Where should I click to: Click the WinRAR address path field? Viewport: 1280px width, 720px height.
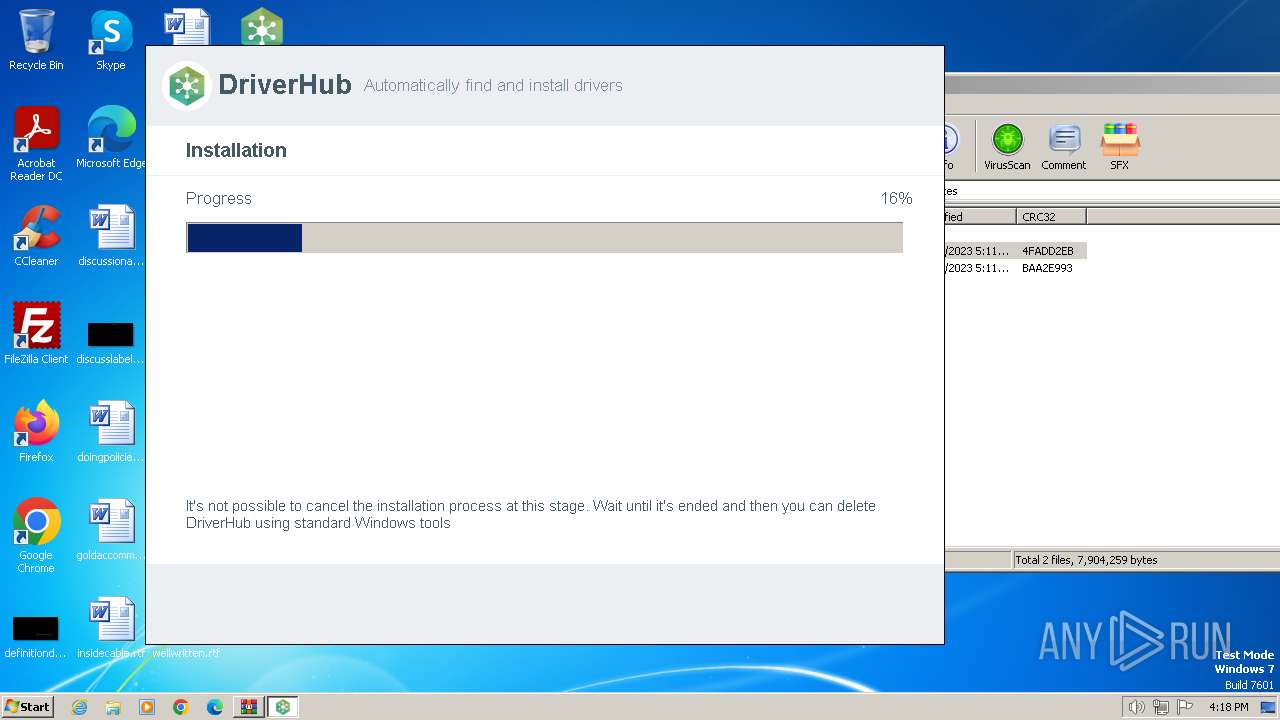[x=1112, y=191]
